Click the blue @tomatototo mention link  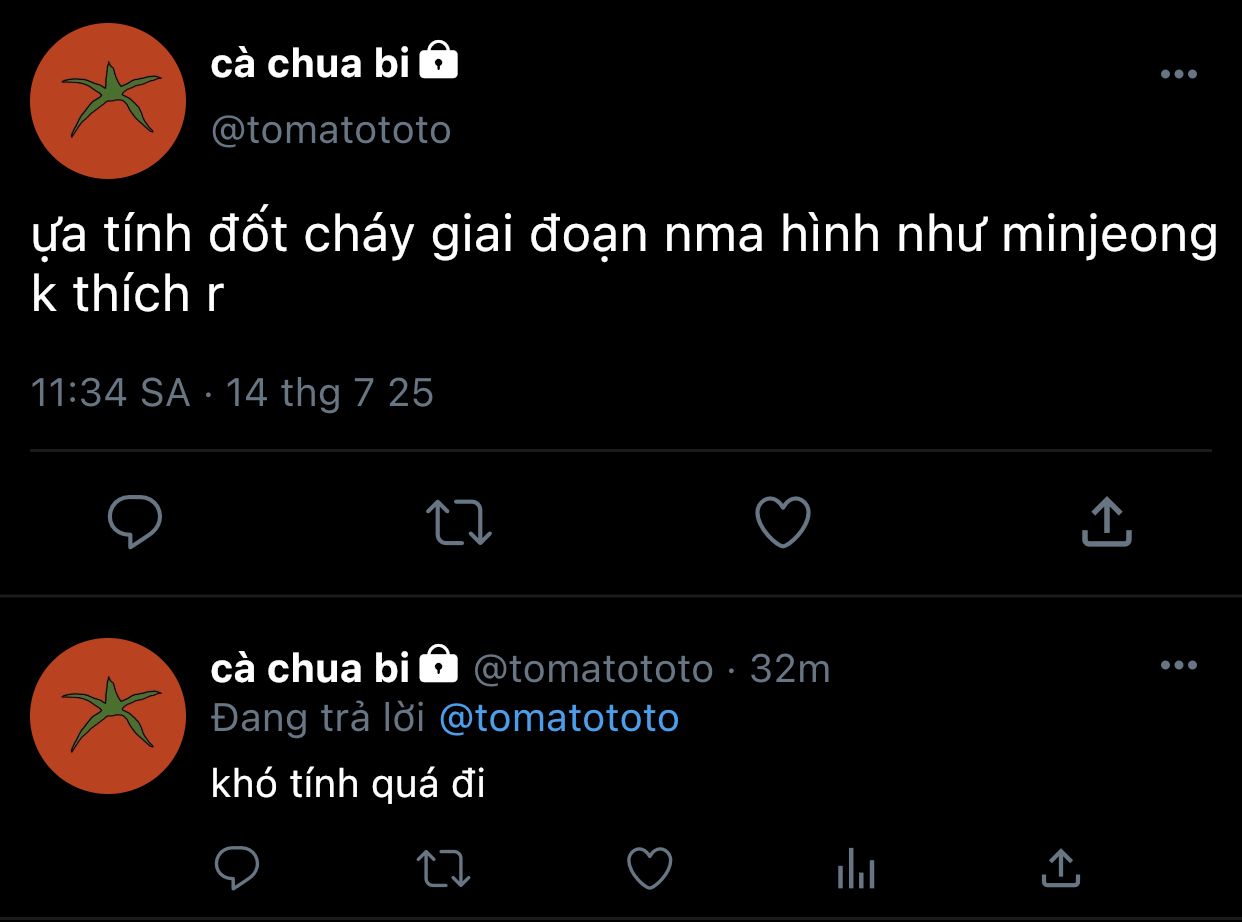[559, 718]
